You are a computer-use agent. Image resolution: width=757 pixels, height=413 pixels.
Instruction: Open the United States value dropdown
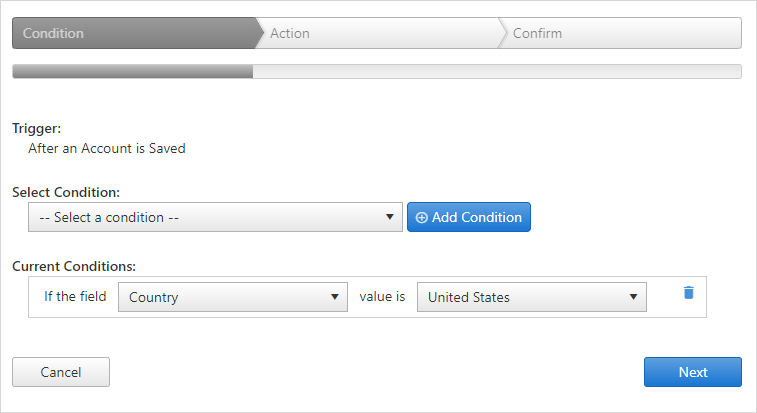pyautogui.click(x=532, y=297)
